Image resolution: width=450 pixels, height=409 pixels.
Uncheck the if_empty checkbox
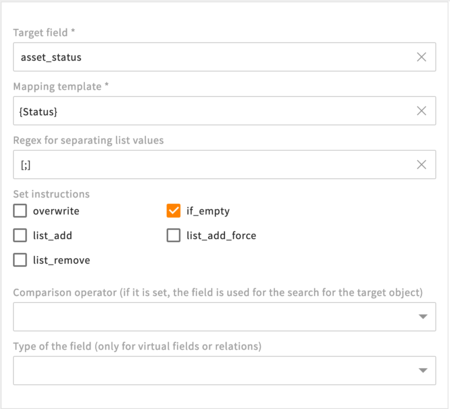pyautogui.click(x=173, y=211)
